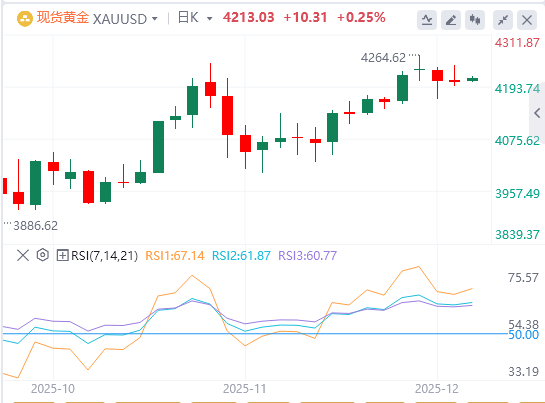545x403 pixels.
Task: Remove the RSI indicator panel
Action: [x=23, y=256]
